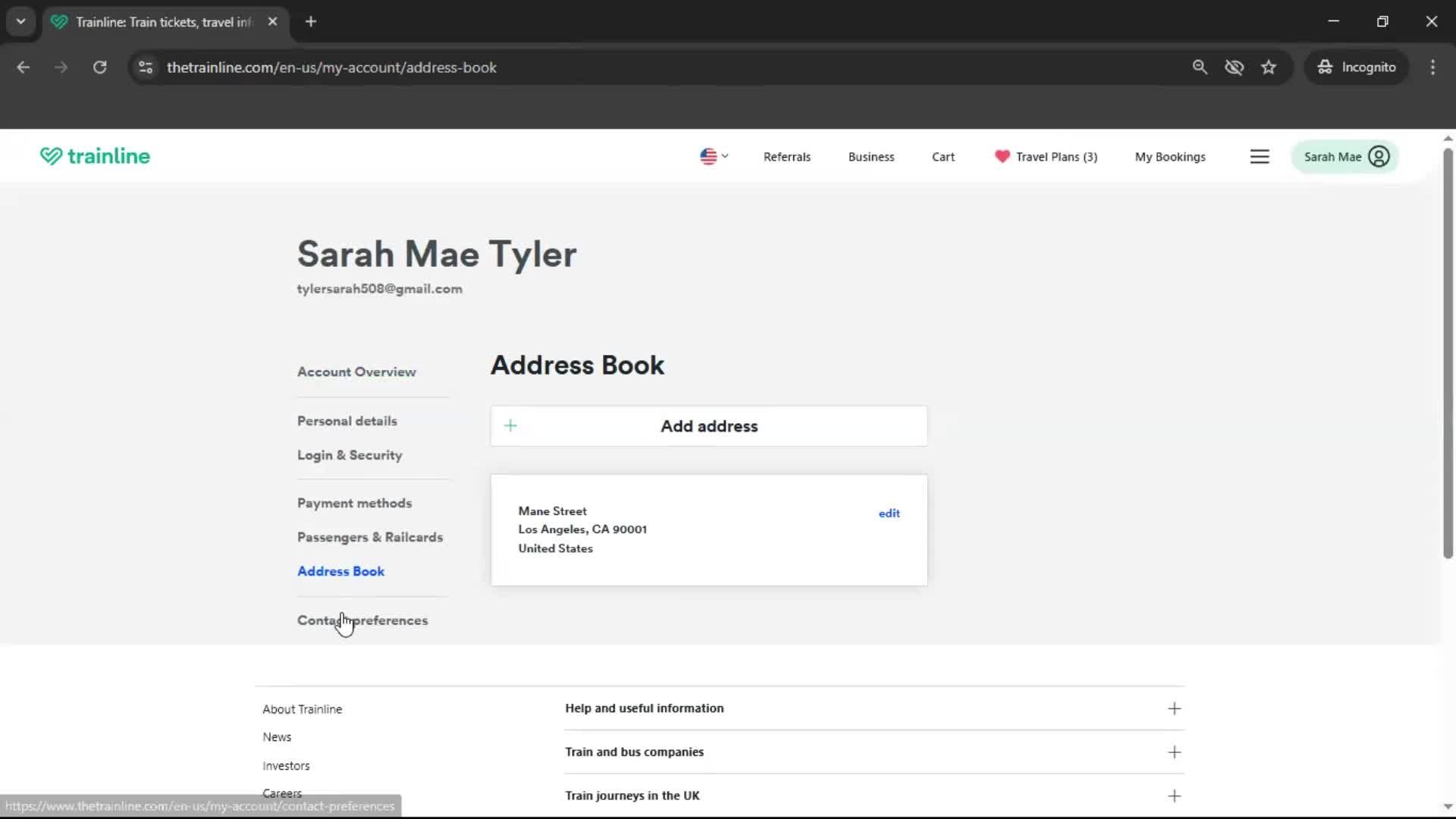The width and height of the screenshot is (1456, 819).
Task: Click the browser zoom magnifier icon
Action: [x=1200, y=67]
